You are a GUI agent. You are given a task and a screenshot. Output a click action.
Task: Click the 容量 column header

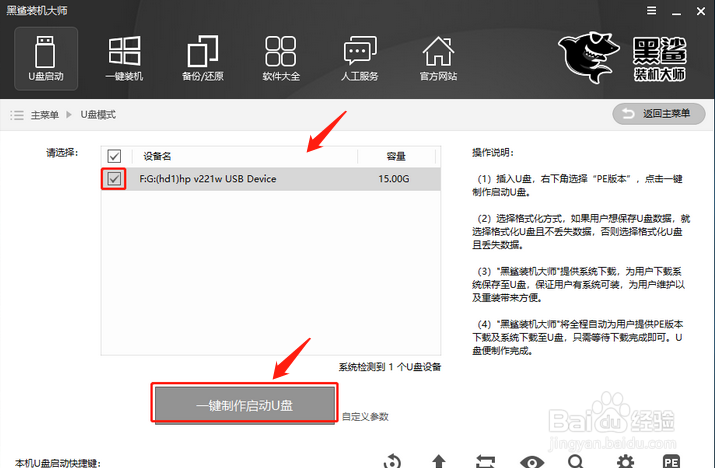(x=396, y=156)
